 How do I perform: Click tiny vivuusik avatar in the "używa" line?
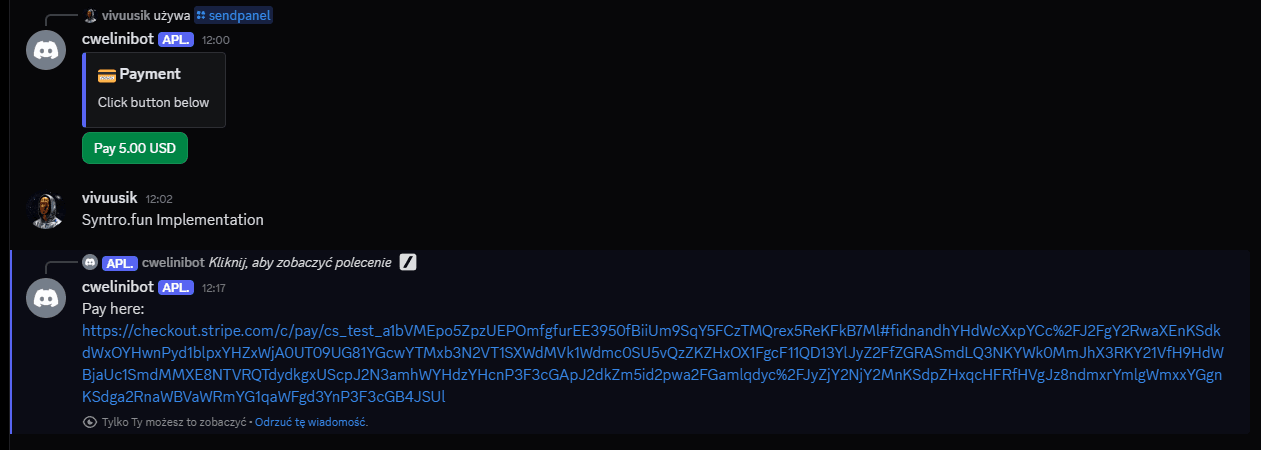[x=91, y=16]
